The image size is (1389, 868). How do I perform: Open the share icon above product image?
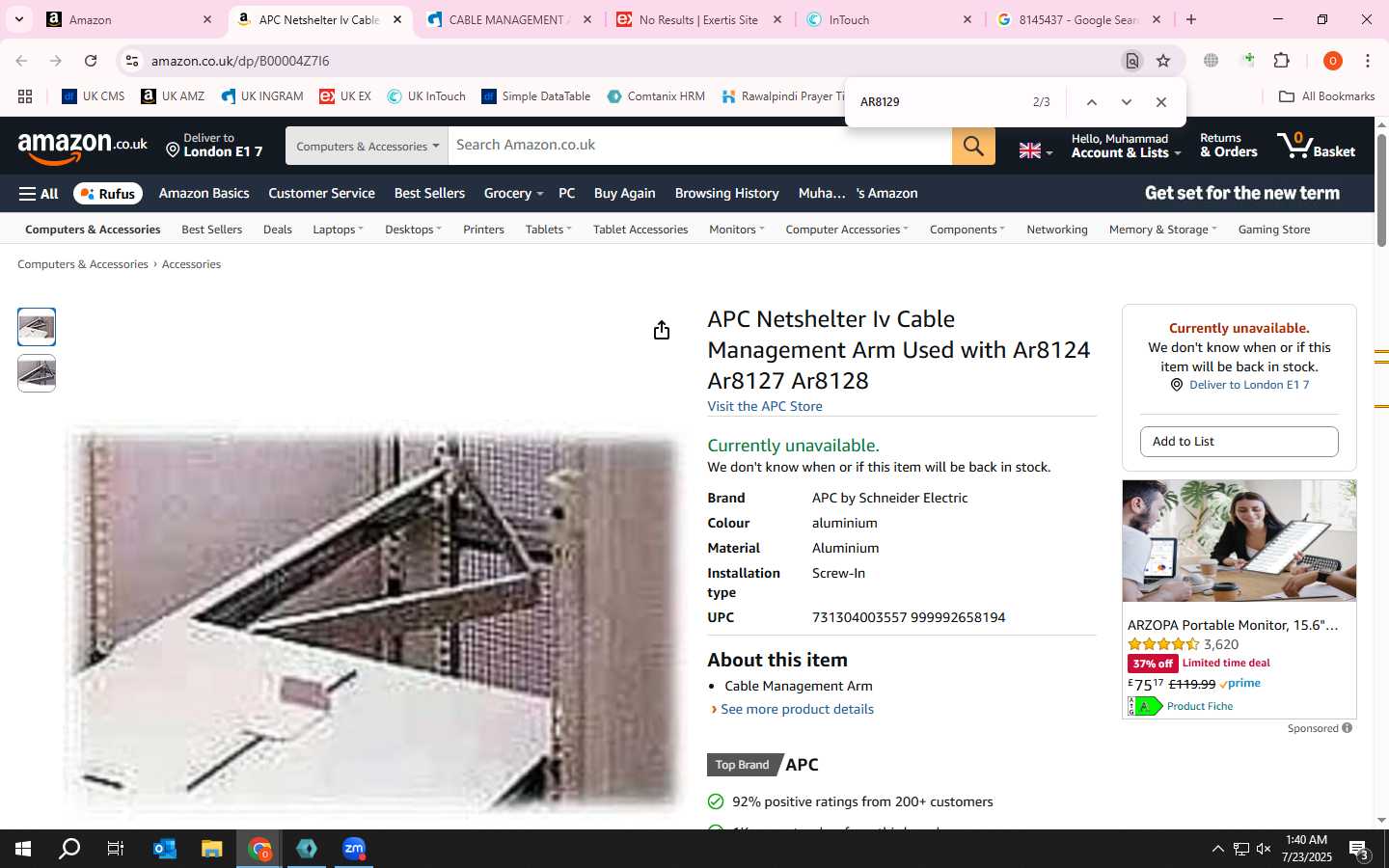point(661,330)
